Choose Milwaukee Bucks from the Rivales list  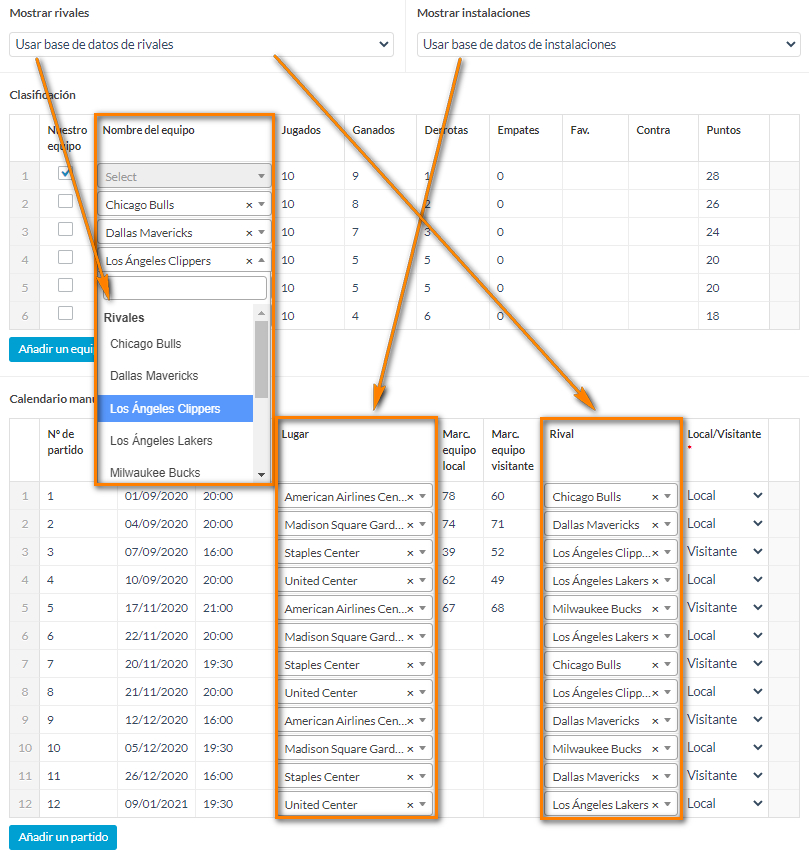155,472
